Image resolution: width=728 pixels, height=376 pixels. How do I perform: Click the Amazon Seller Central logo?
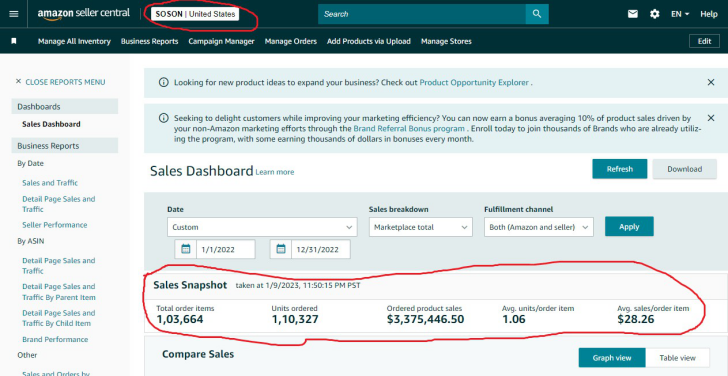coord(84,14)
